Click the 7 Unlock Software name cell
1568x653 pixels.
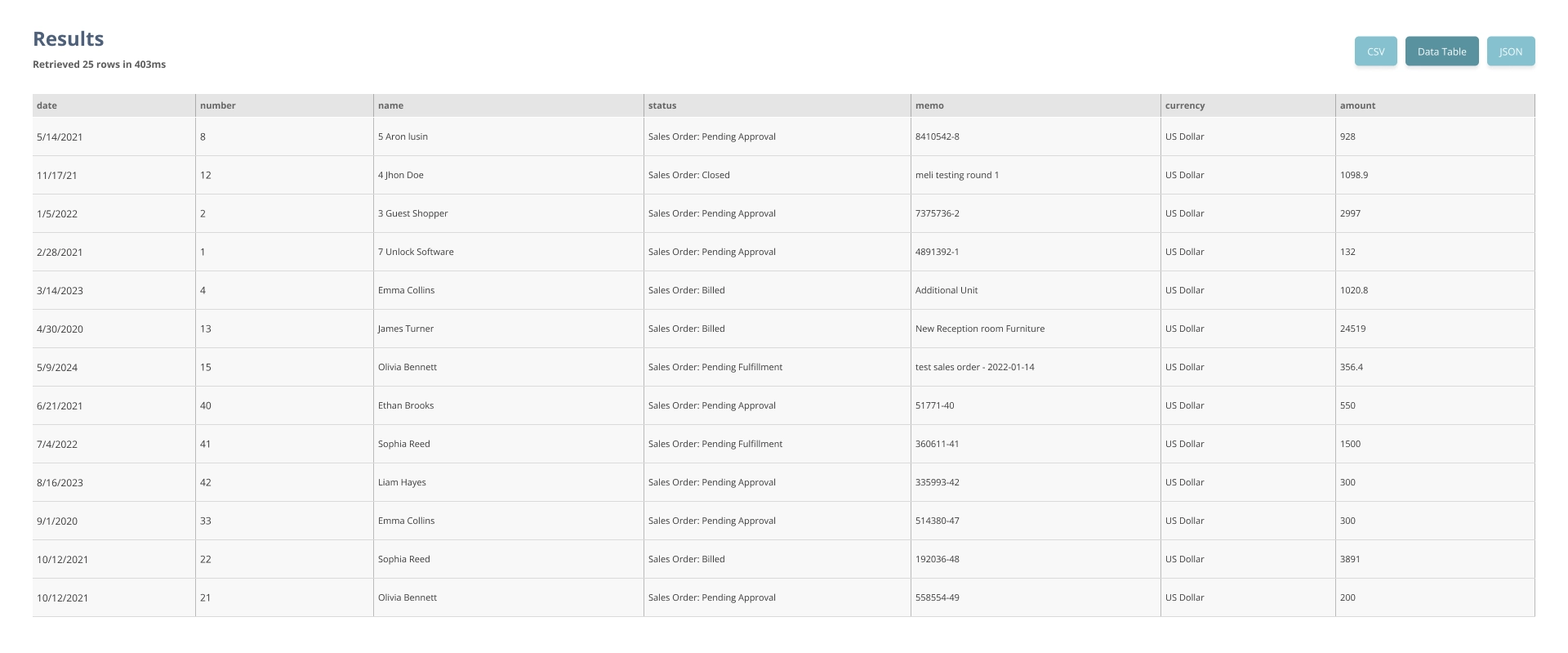416,252
